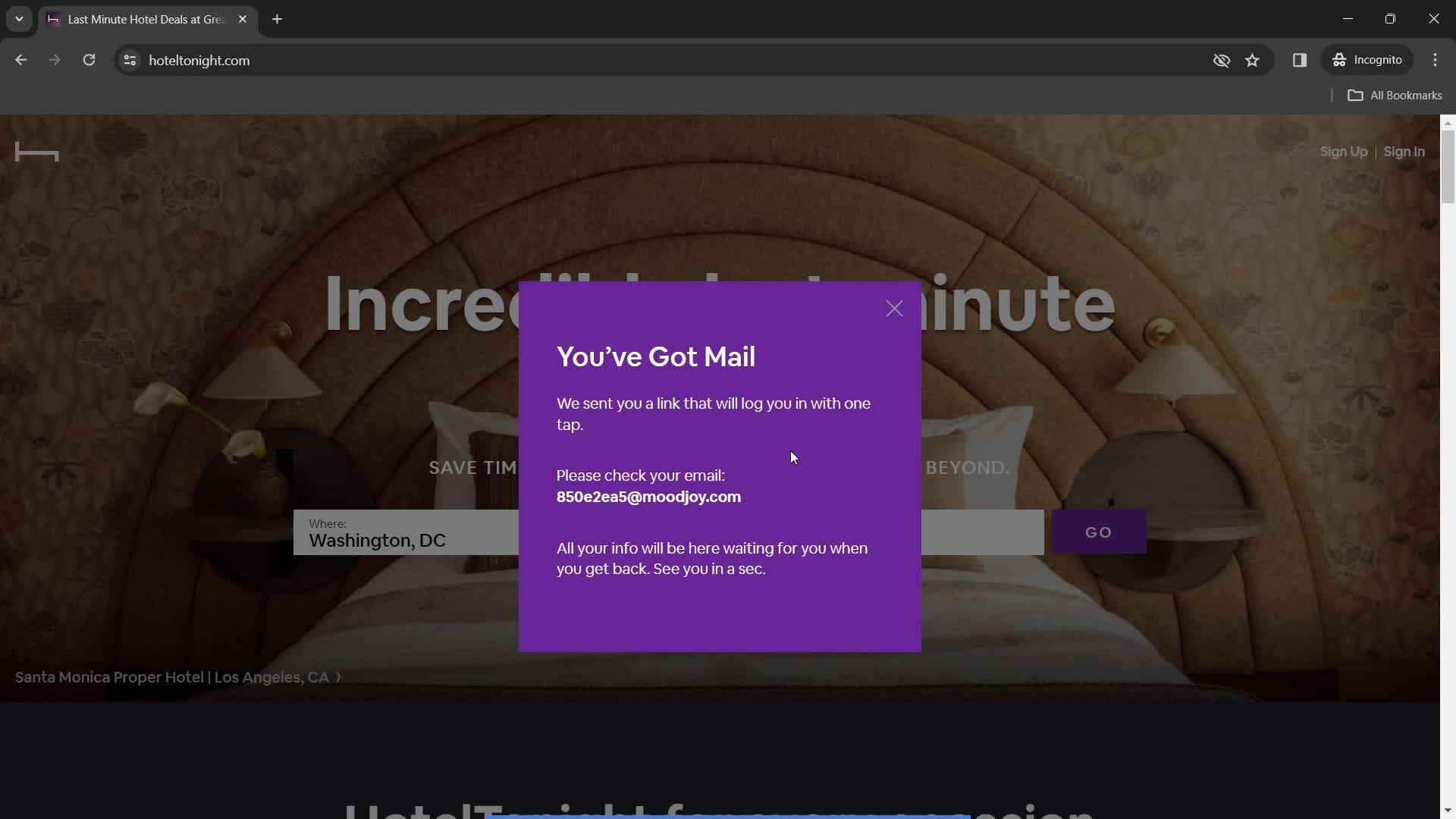The image size is (1456, 819).
Task: Open the All Bookmarks folder
Action: [1395, 96]
